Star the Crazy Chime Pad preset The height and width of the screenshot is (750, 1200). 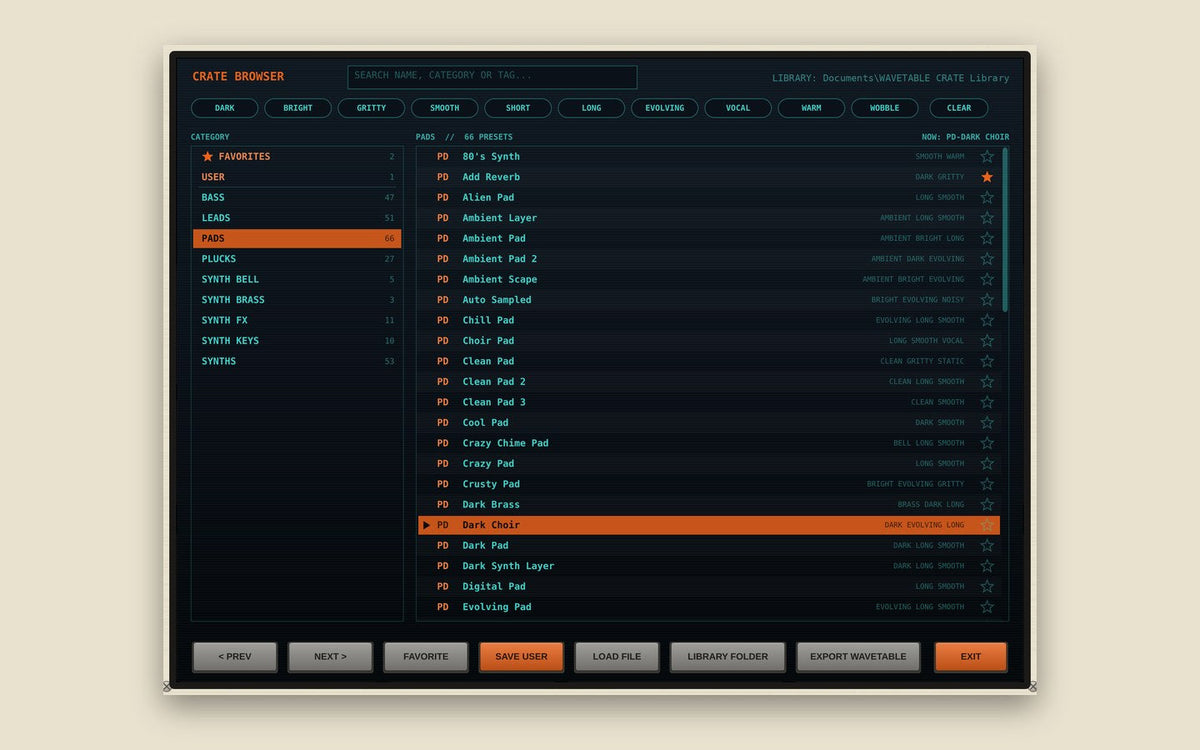click(987, 444)
